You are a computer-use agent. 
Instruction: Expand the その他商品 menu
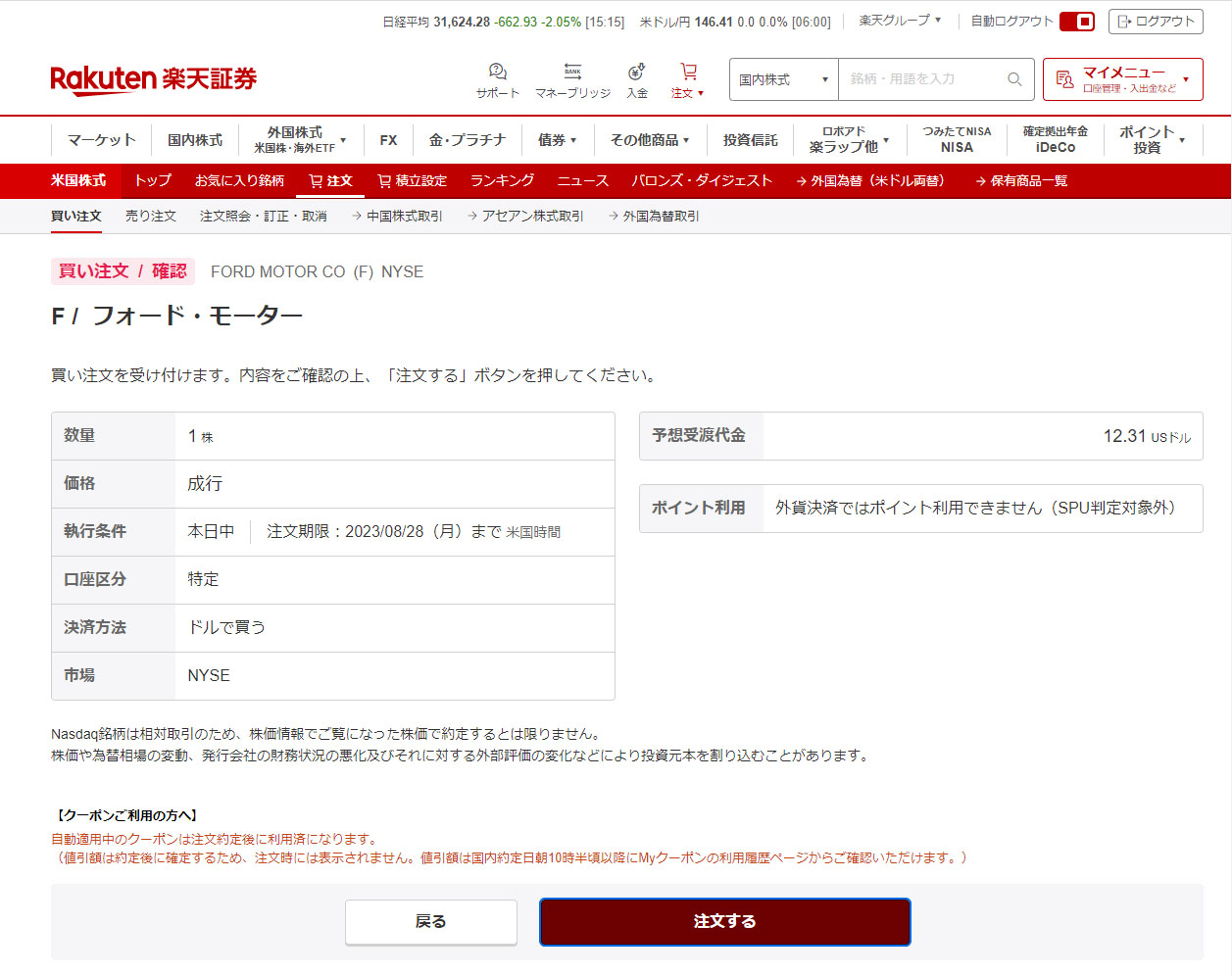tap(650, 140)
